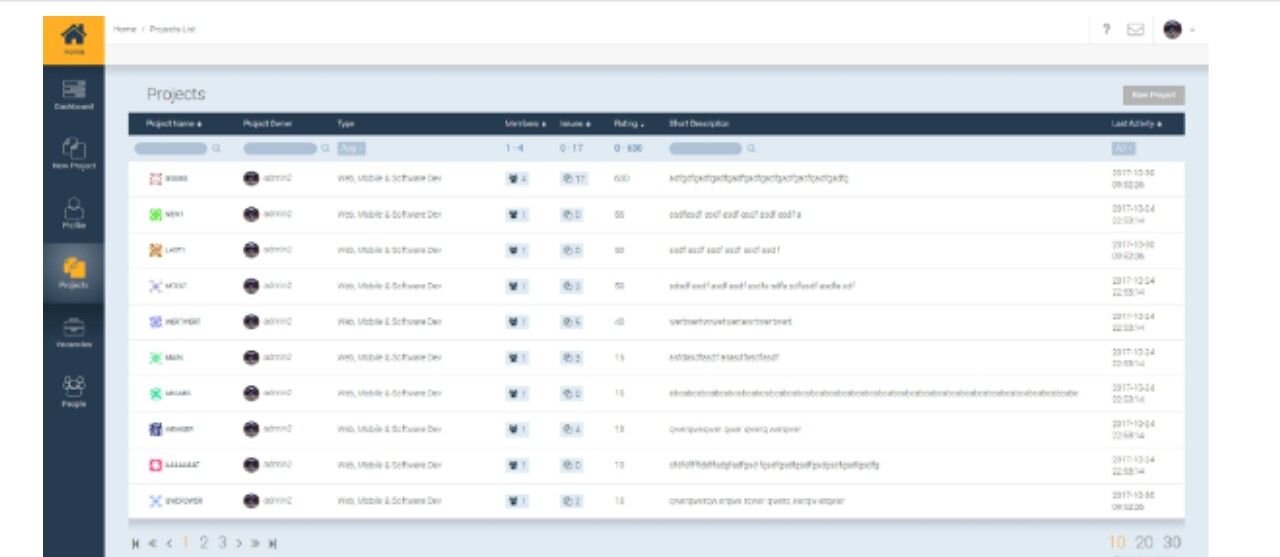Click the previous page single arrow
The width and height of the screenshot is (1280, 557).
pos(169,543)
